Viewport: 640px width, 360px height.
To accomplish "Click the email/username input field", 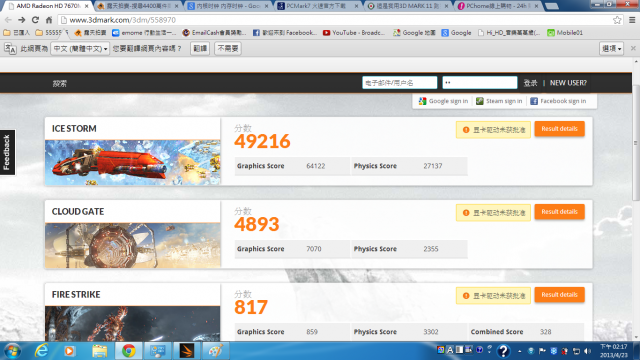I will click(400, 83).
